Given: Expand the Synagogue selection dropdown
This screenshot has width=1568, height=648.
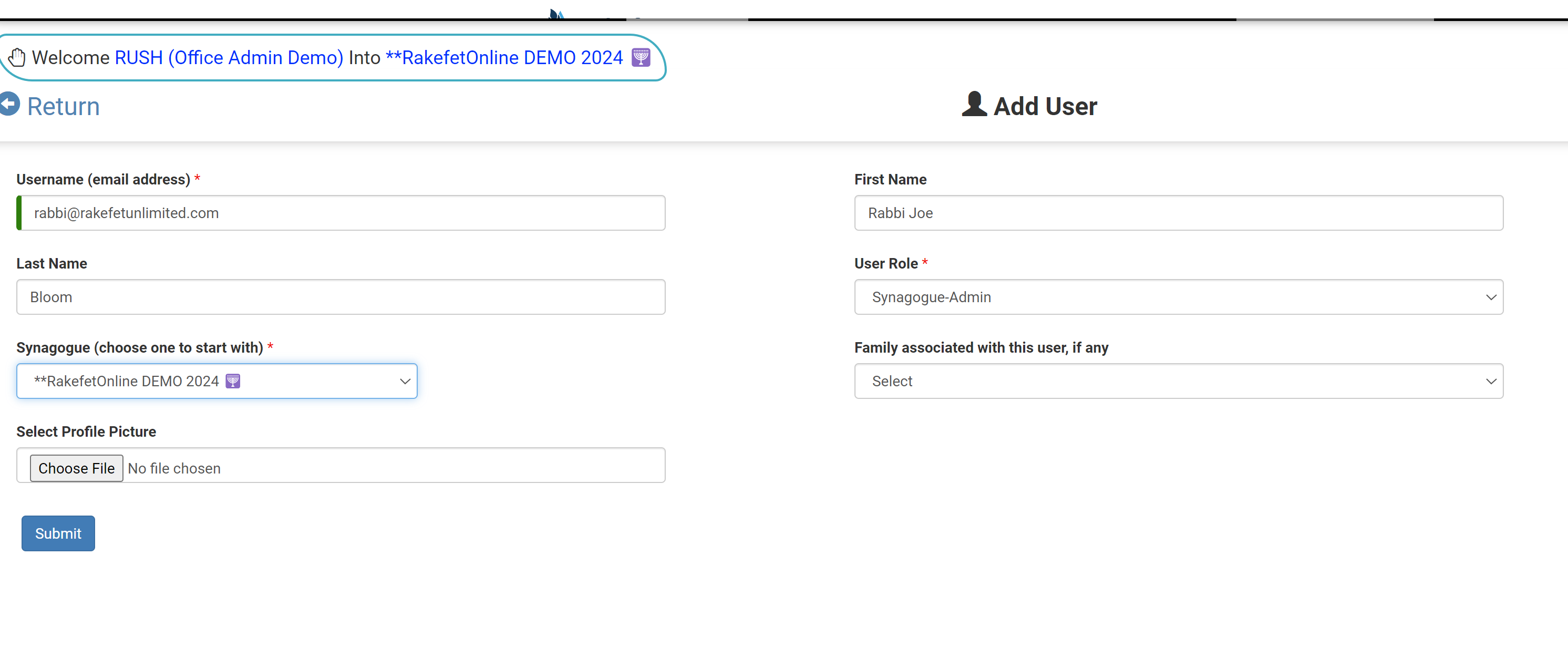Looking at the screenshot, I should coord(216,381).
